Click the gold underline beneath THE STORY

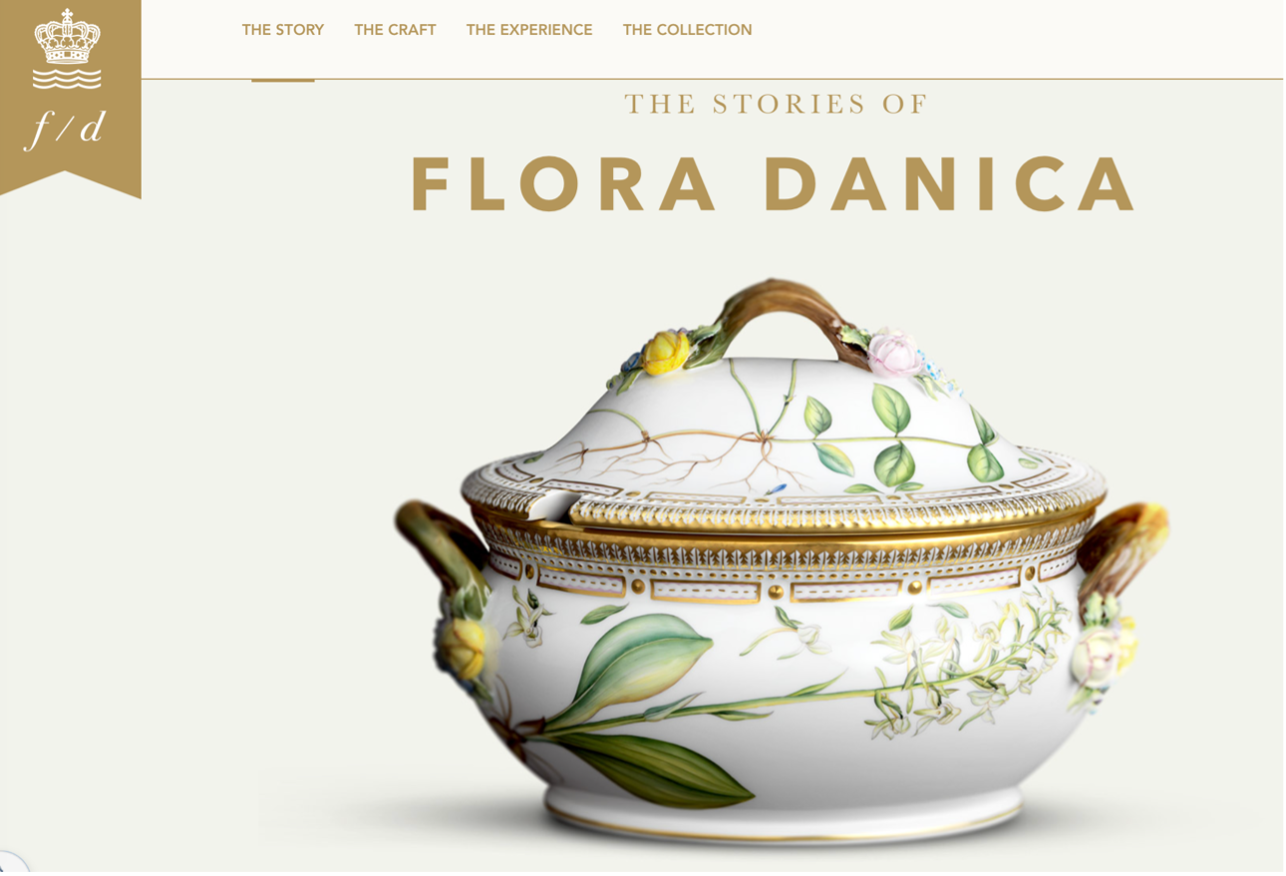pos(283,80)
